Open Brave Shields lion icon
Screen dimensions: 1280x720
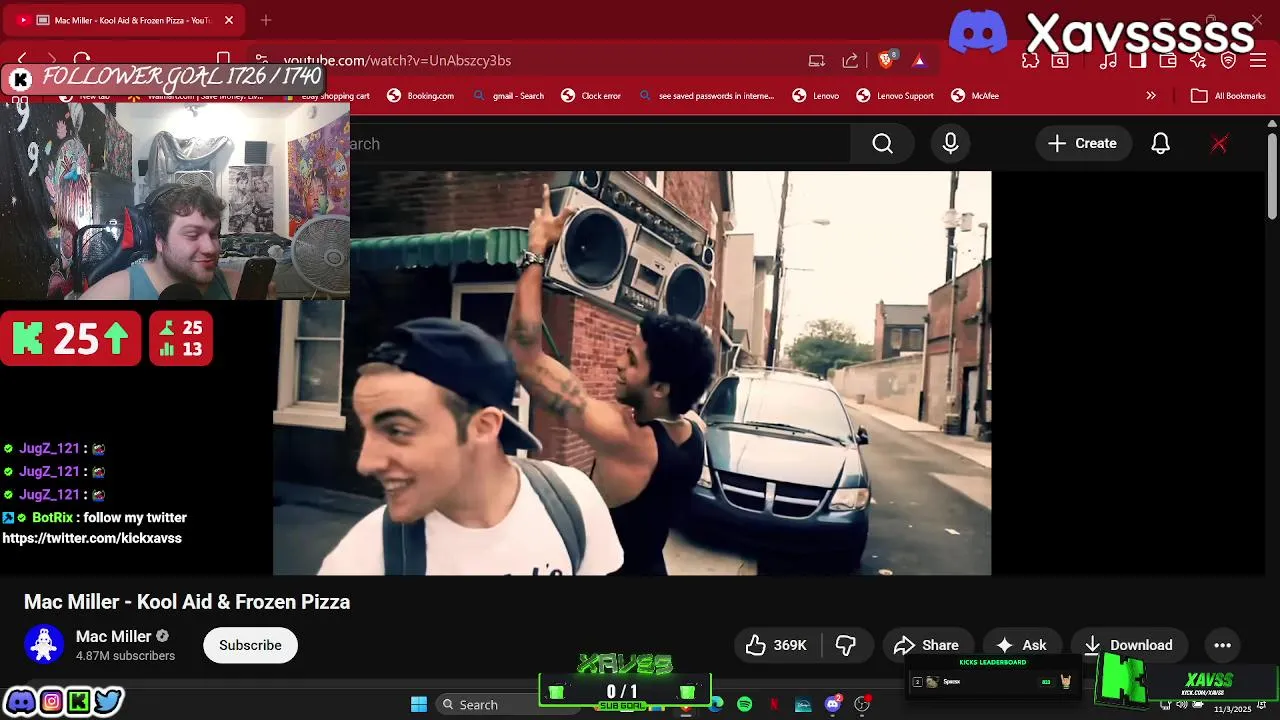coord(885,60)
